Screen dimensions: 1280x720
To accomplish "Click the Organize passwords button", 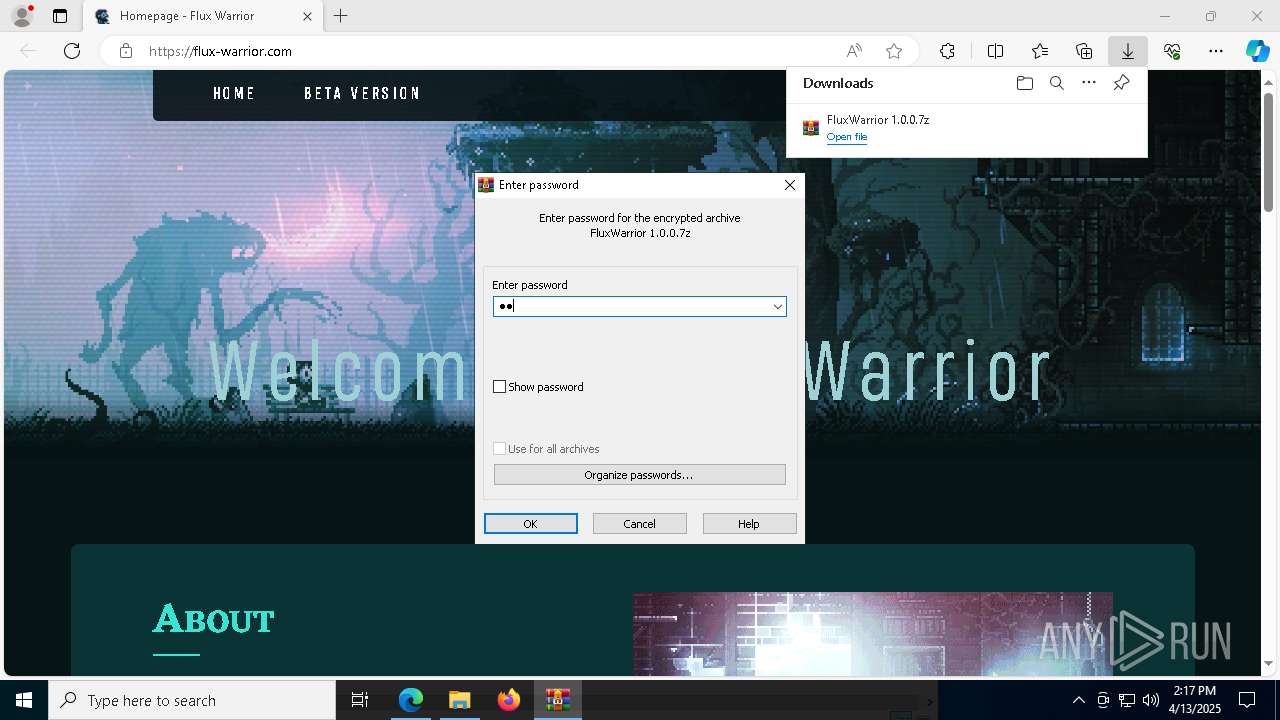I will point(639,475).
